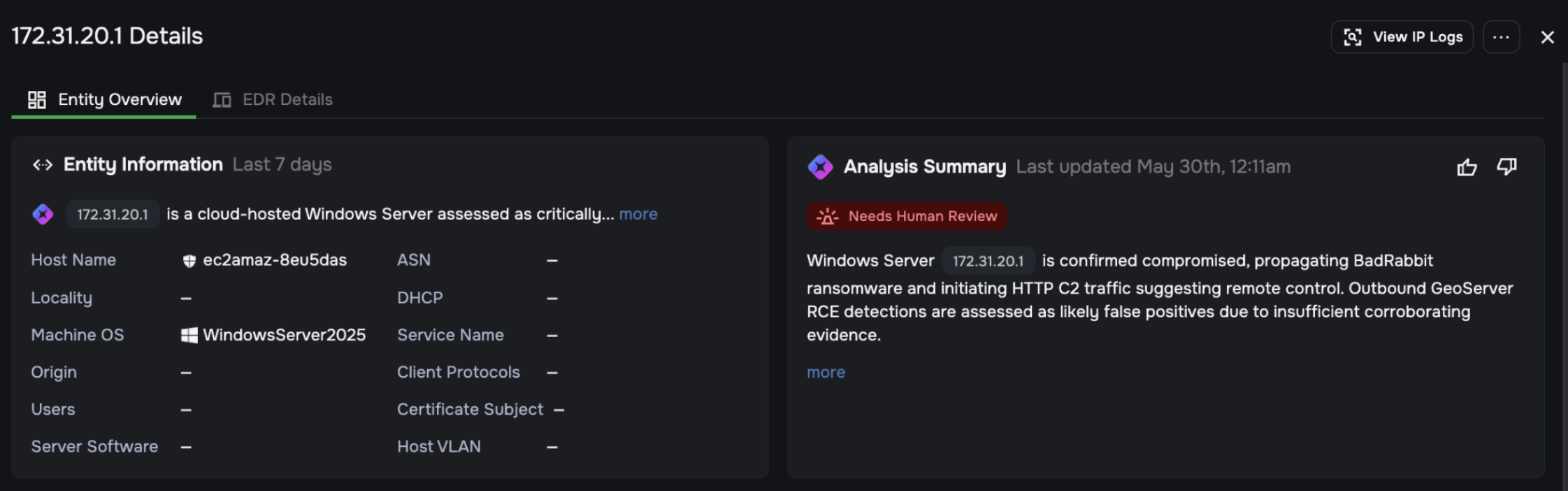The width and height of the screenshot is (1568, 491).
Task: Click the vertical scrollbar at right edge
Action: tap(1565, 276)
